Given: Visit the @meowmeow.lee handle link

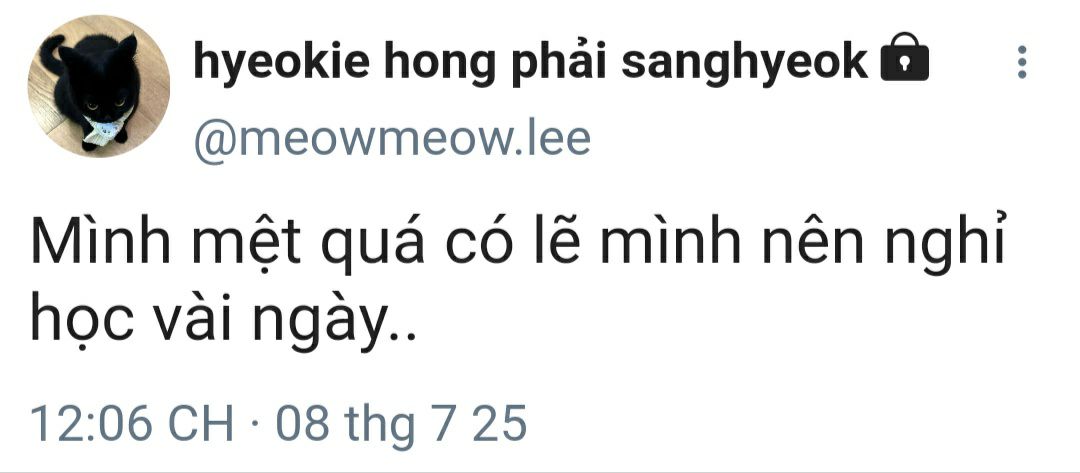Looking at the screenshot, I should pos(392,139).
